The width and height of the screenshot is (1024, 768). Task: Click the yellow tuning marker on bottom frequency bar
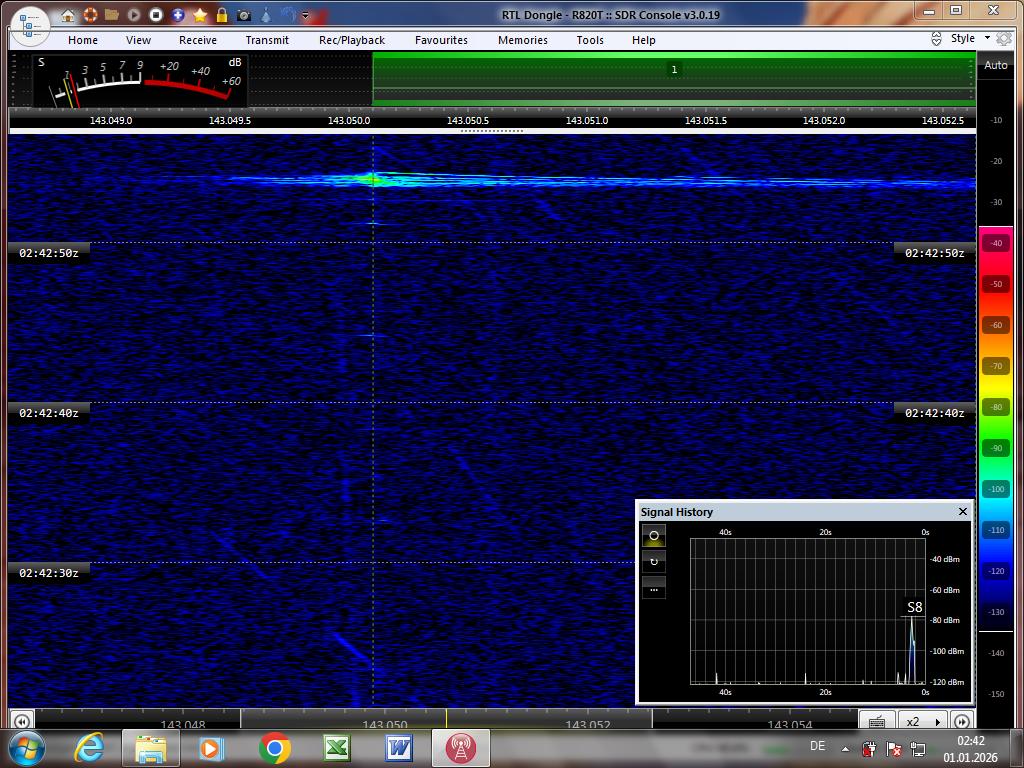447,718
